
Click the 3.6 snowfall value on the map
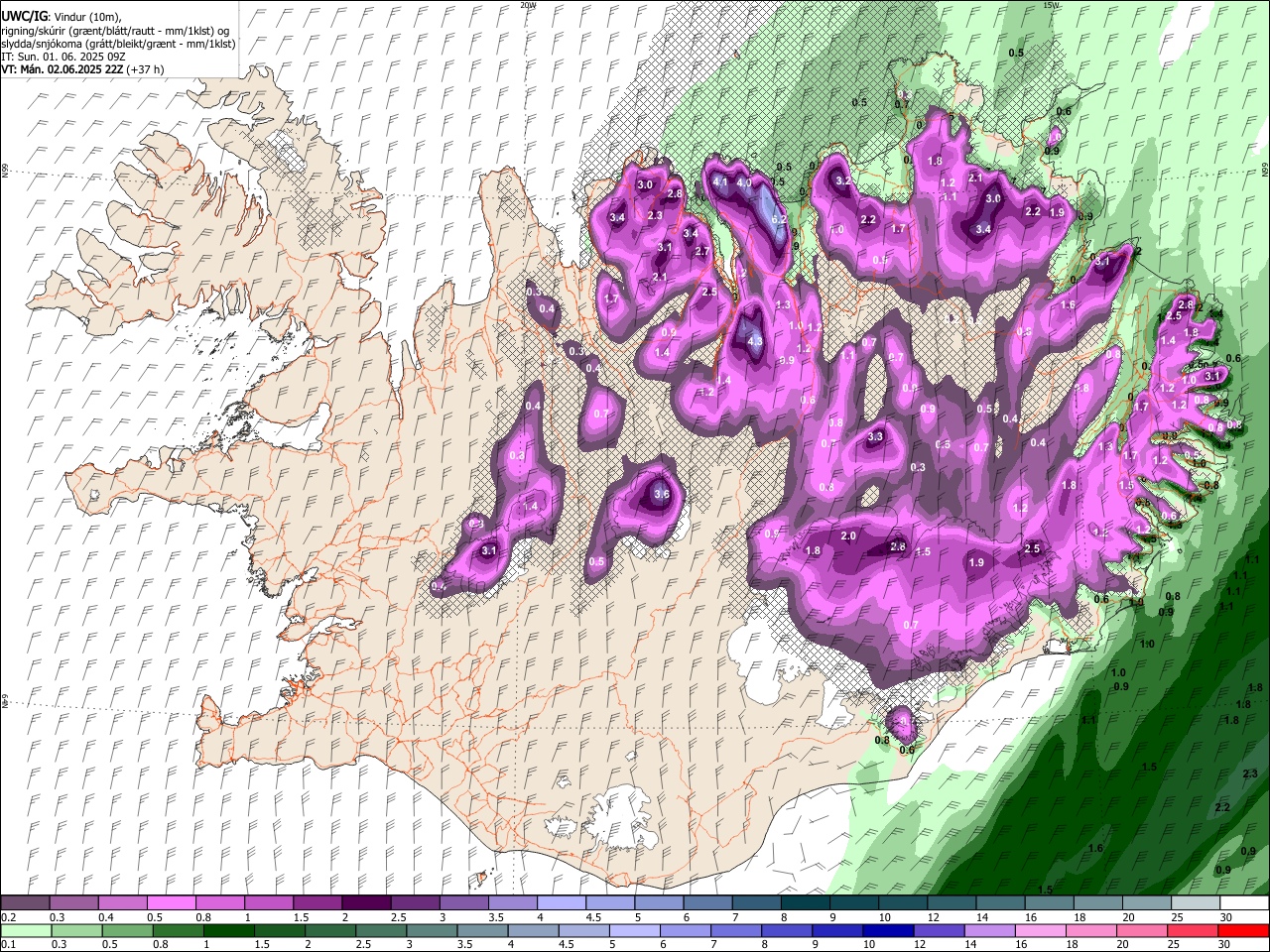coord(663,494)
